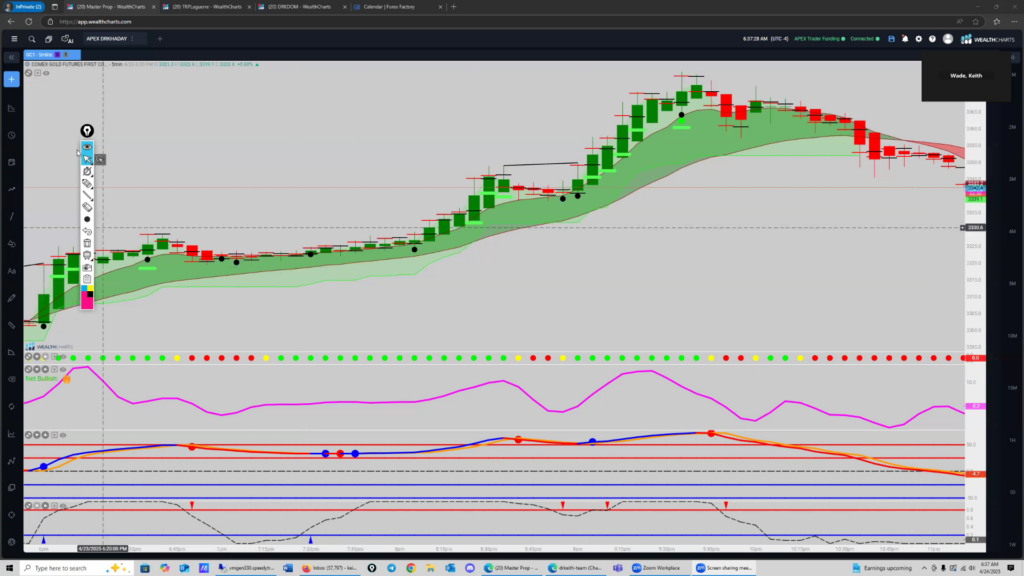This screenshot has height=576, width=1024.
Task: Toggle eye icon of dotted signal pane
Action: pyautogui.click(x=63, y=357)
